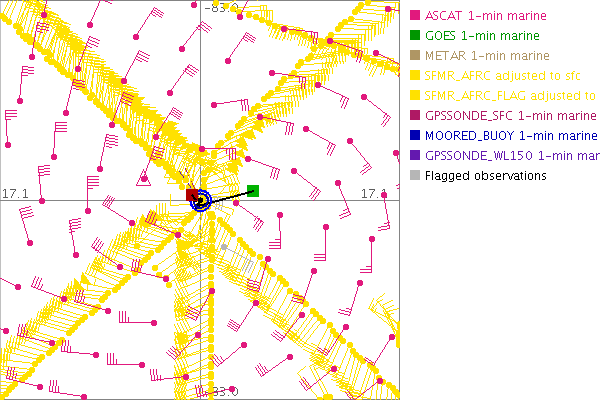Screen dimensions: 600x400
Task: Click the SFMR_AFRC yellow legend swatch
Action: click(415, 75)
